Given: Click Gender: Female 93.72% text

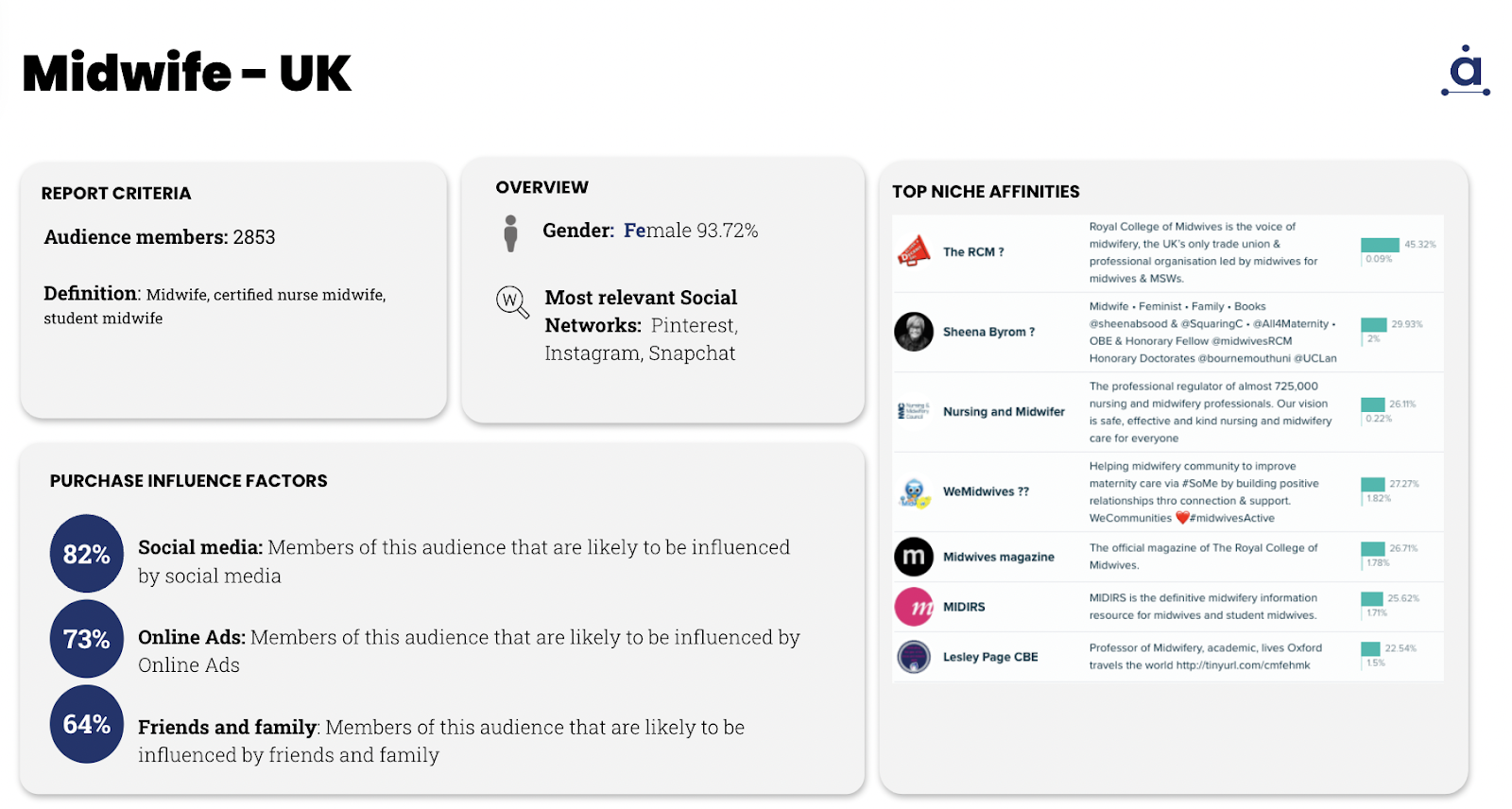Looking at the screenshot, I should 650,231.
